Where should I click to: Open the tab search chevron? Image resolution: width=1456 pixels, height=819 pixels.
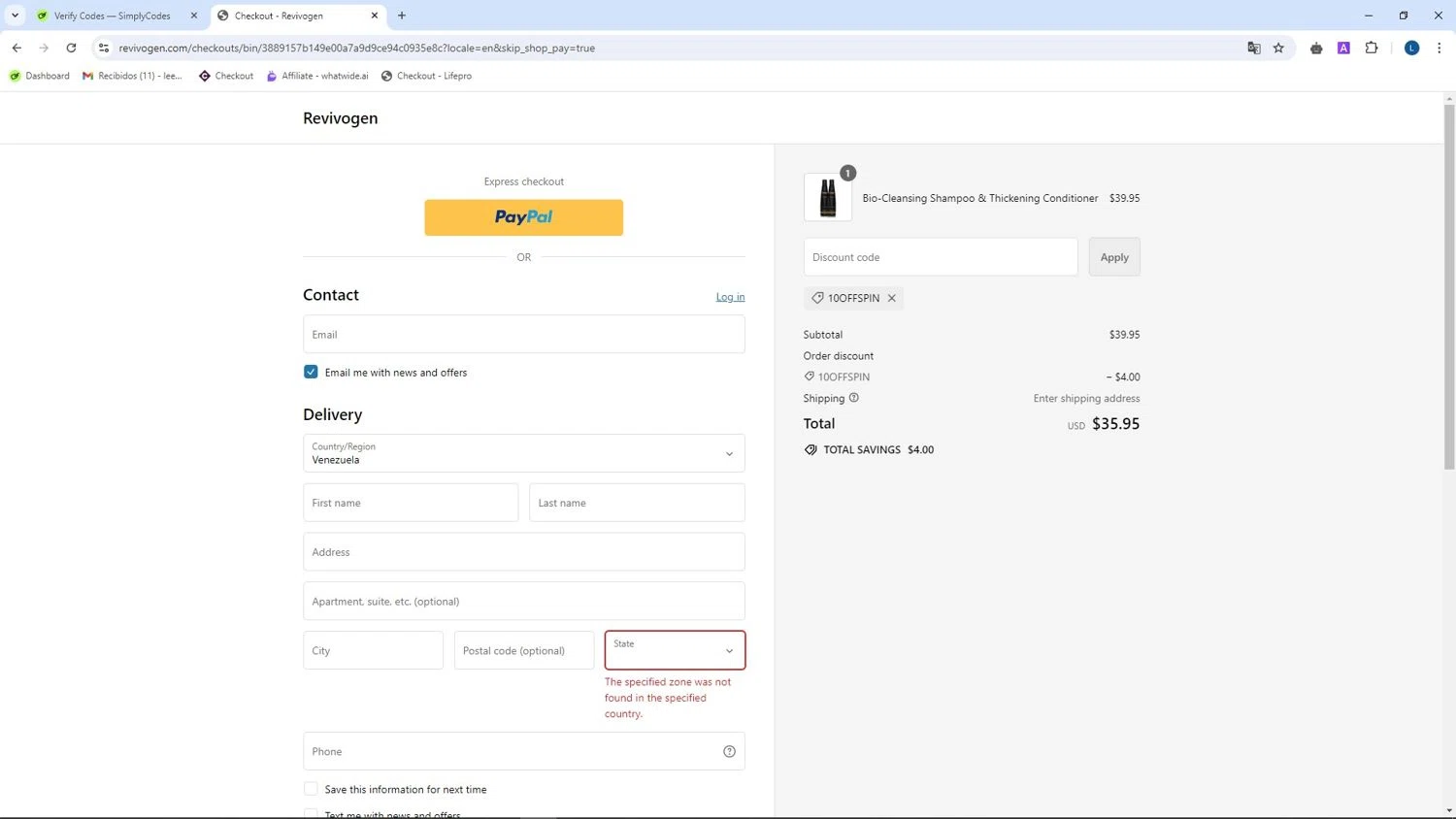pyautogui.click(x=15, y=16)
